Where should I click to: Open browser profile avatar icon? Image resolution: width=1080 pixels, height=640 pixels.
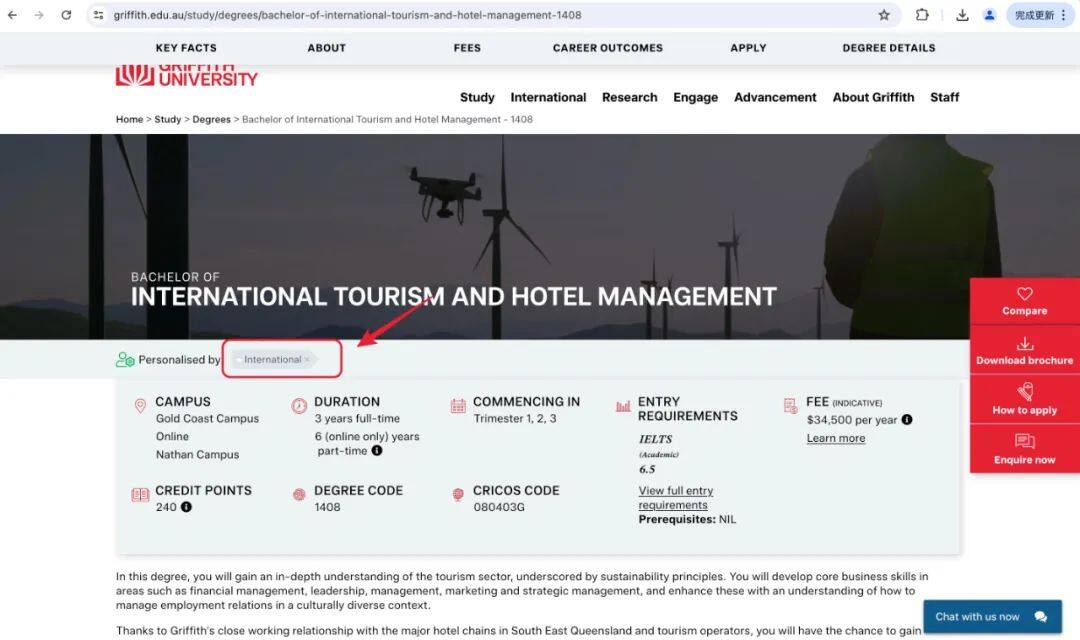coord(989,14)
